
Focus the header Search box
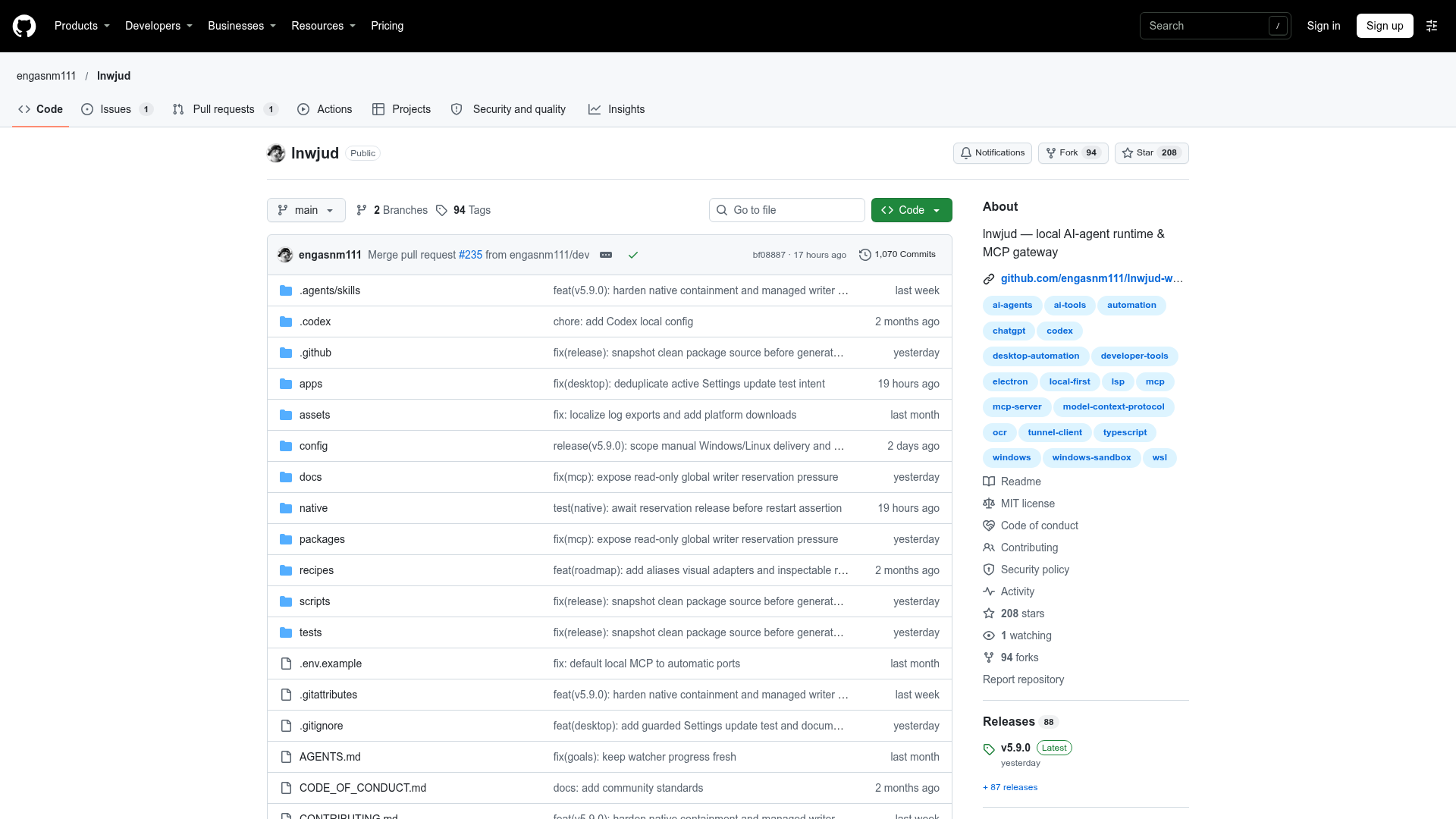point(1215,26)
